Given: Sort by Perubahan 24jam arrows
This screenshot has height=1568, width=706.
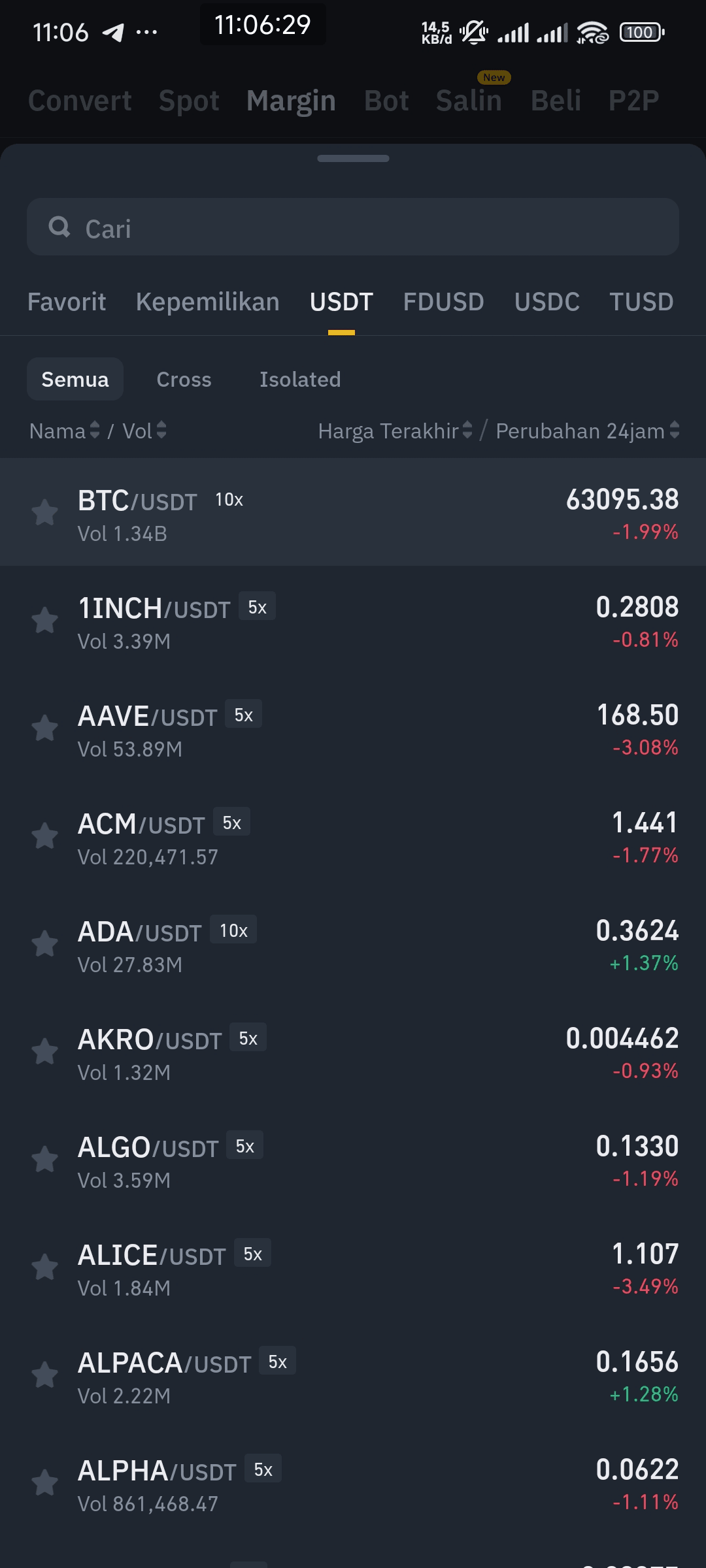Looking at the screenshot, I should 675,431.
